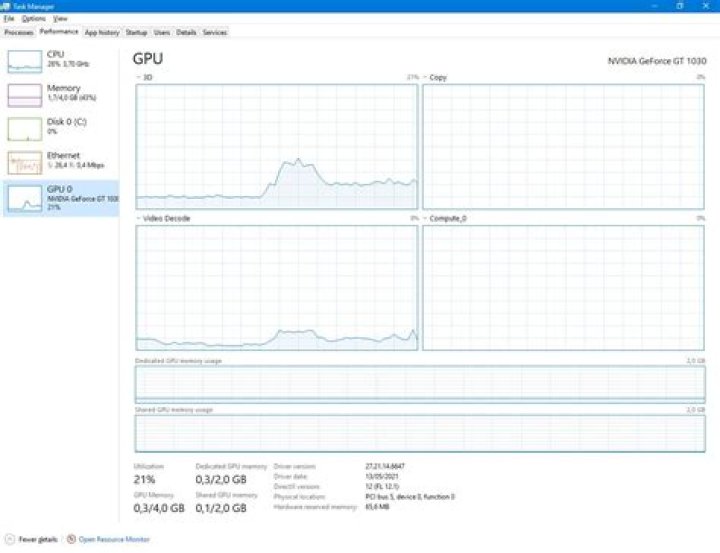The width and height of the screenshot is (720, 553).
Task: Switch to the Processes tab
Action: [19, 33]
